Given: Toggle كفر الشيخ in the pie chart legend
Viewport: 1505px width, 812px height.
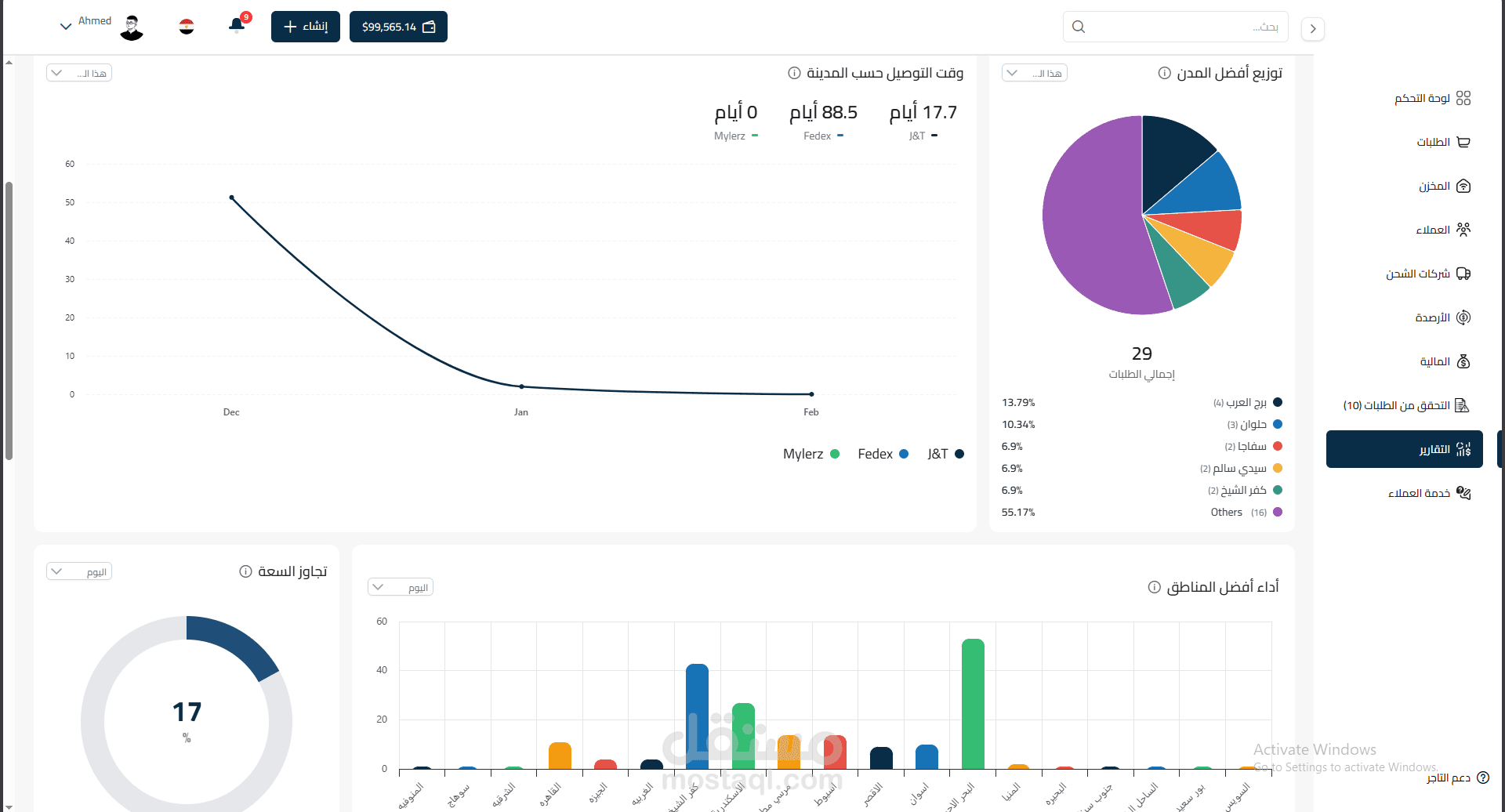Looking at the screenshot, I should 1245,491.
